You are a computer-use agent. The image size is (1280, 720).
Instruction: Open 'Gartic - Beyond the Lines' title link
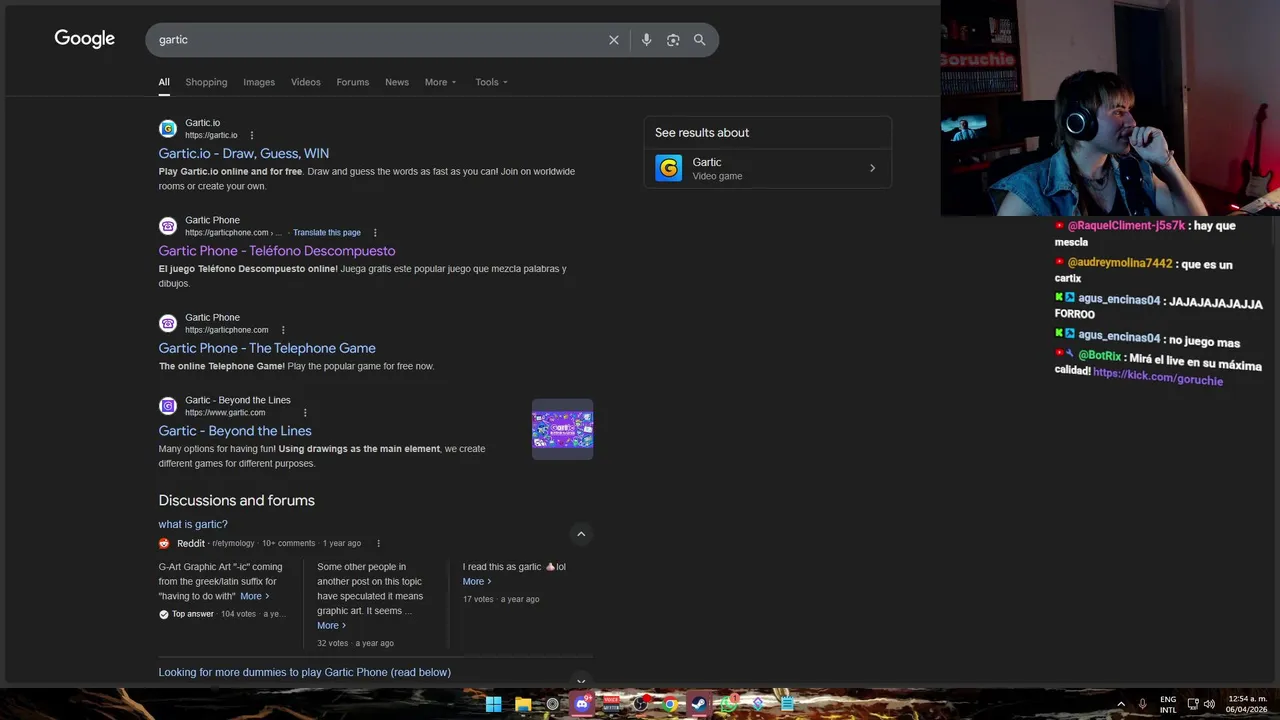(x=235, y=430)
